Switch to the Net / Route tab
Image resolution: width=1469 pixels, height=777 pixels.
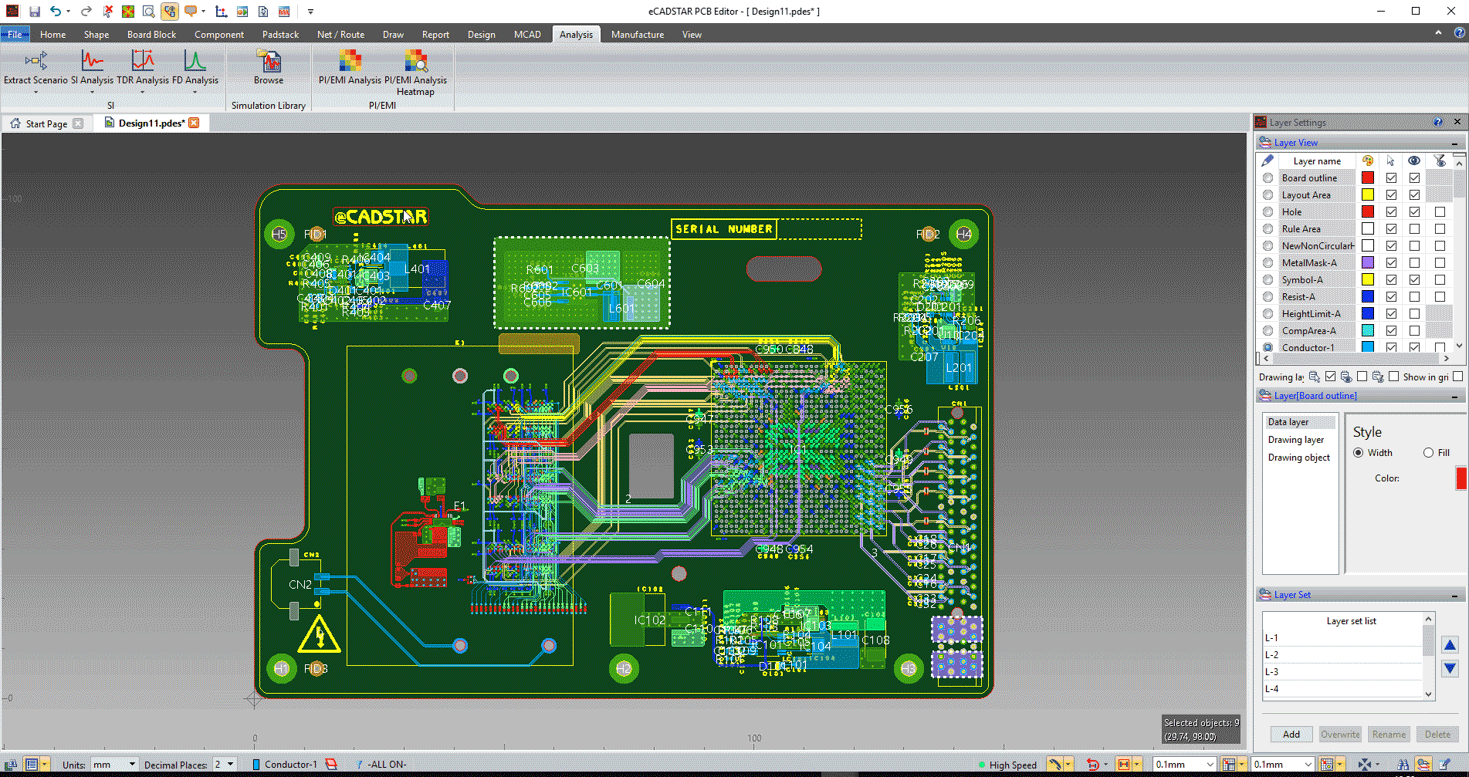point(340,34)
